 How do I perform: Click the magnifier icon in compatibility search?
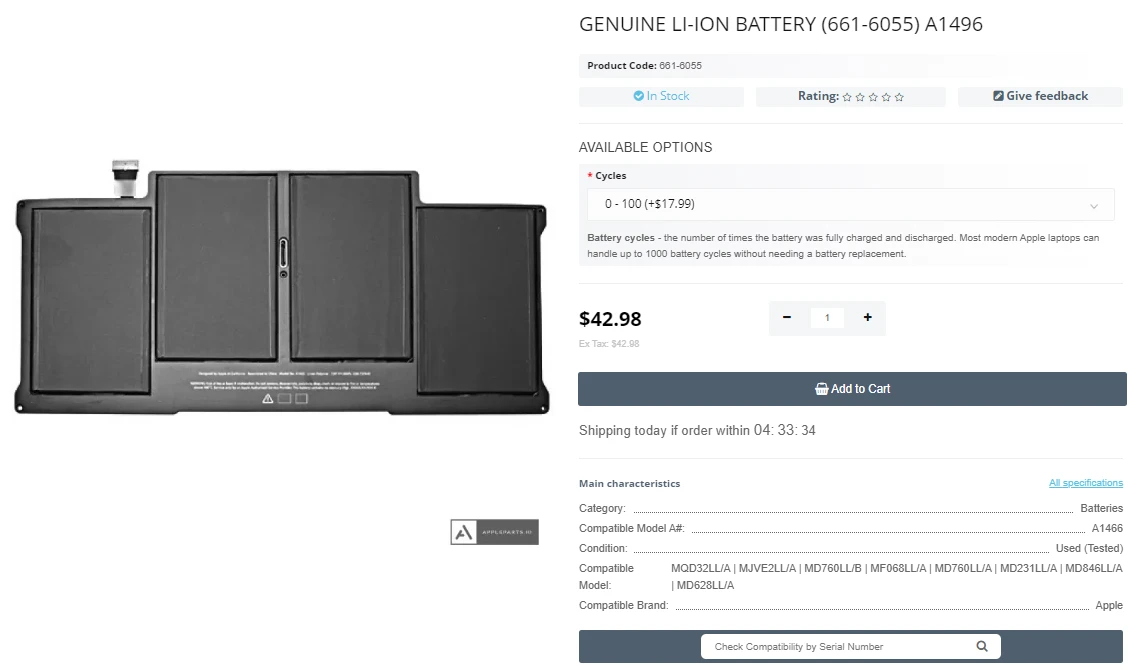pos(982,646)
